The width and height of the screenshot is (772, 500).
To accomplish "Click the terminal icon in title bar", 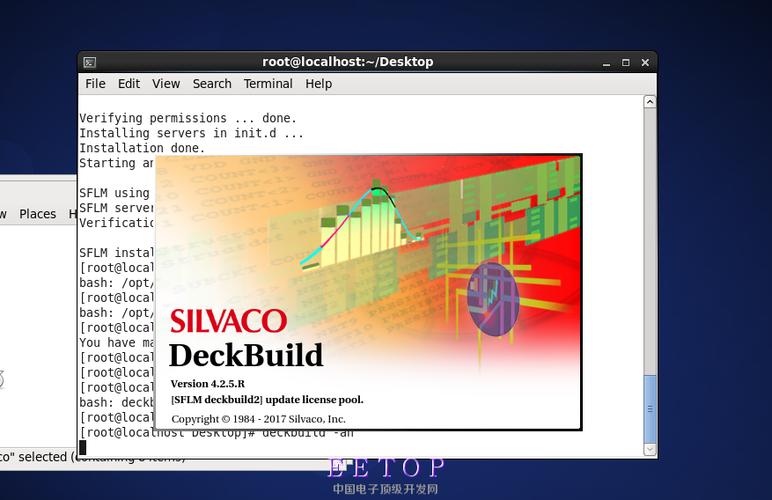I will click(x=90, y=62).
